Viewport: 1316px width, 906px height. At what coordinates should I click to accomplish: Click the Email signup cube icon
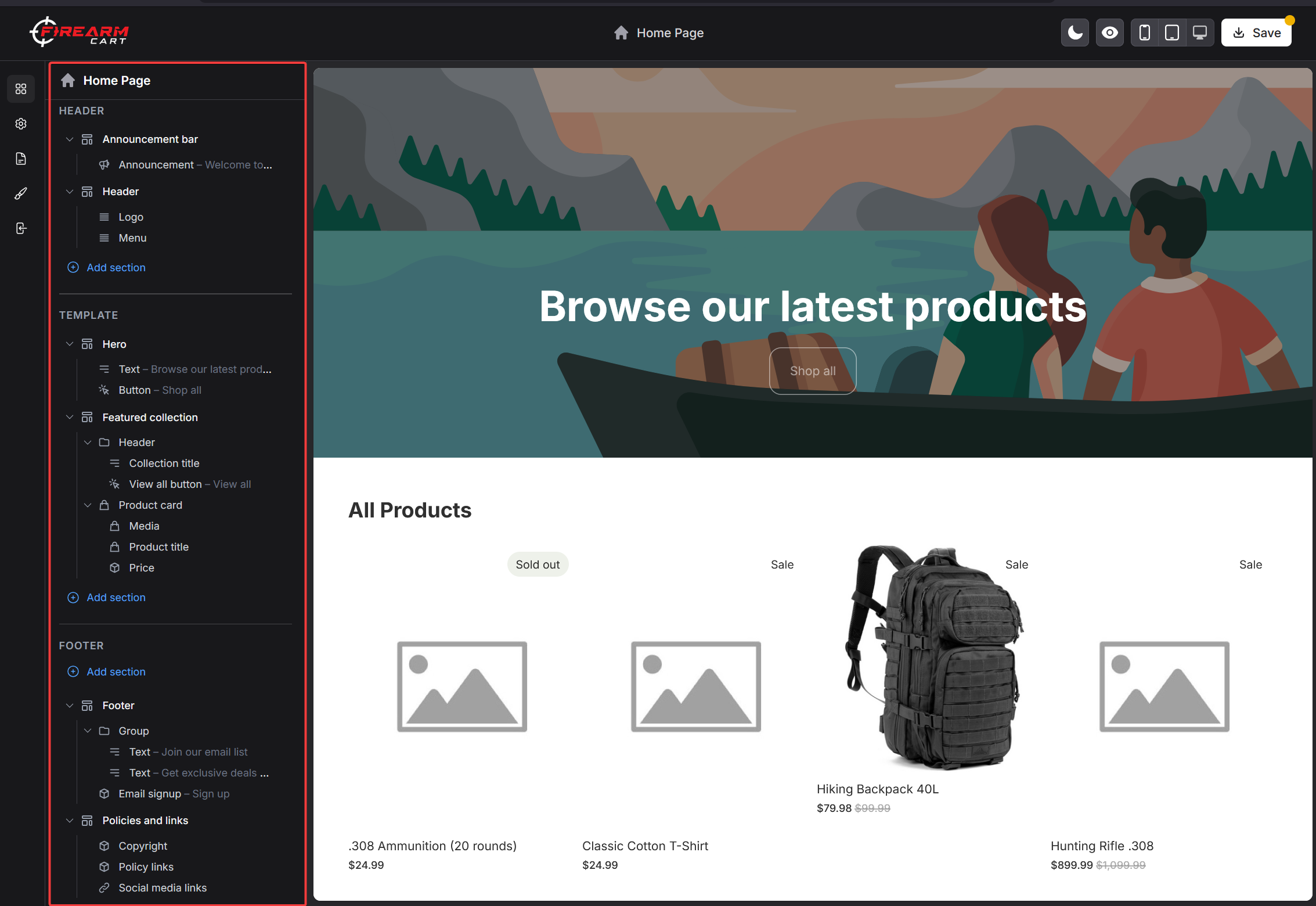click(x=104, y=794)
